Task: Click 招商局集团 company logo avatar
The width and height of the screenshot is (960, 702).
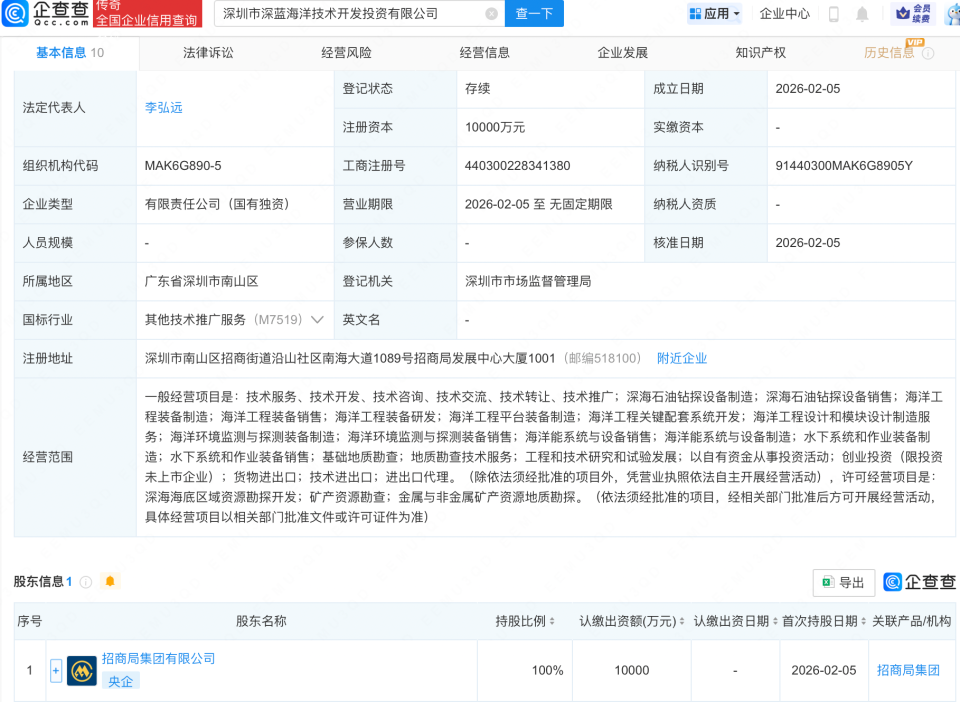Action: [x=81, y=671]
